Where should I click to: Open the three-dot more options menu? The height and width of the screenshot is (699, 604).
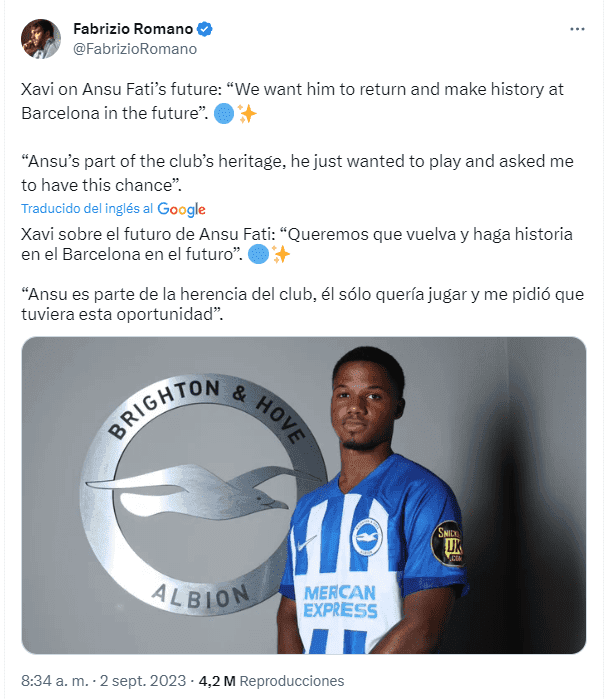(x=577, y=29)
